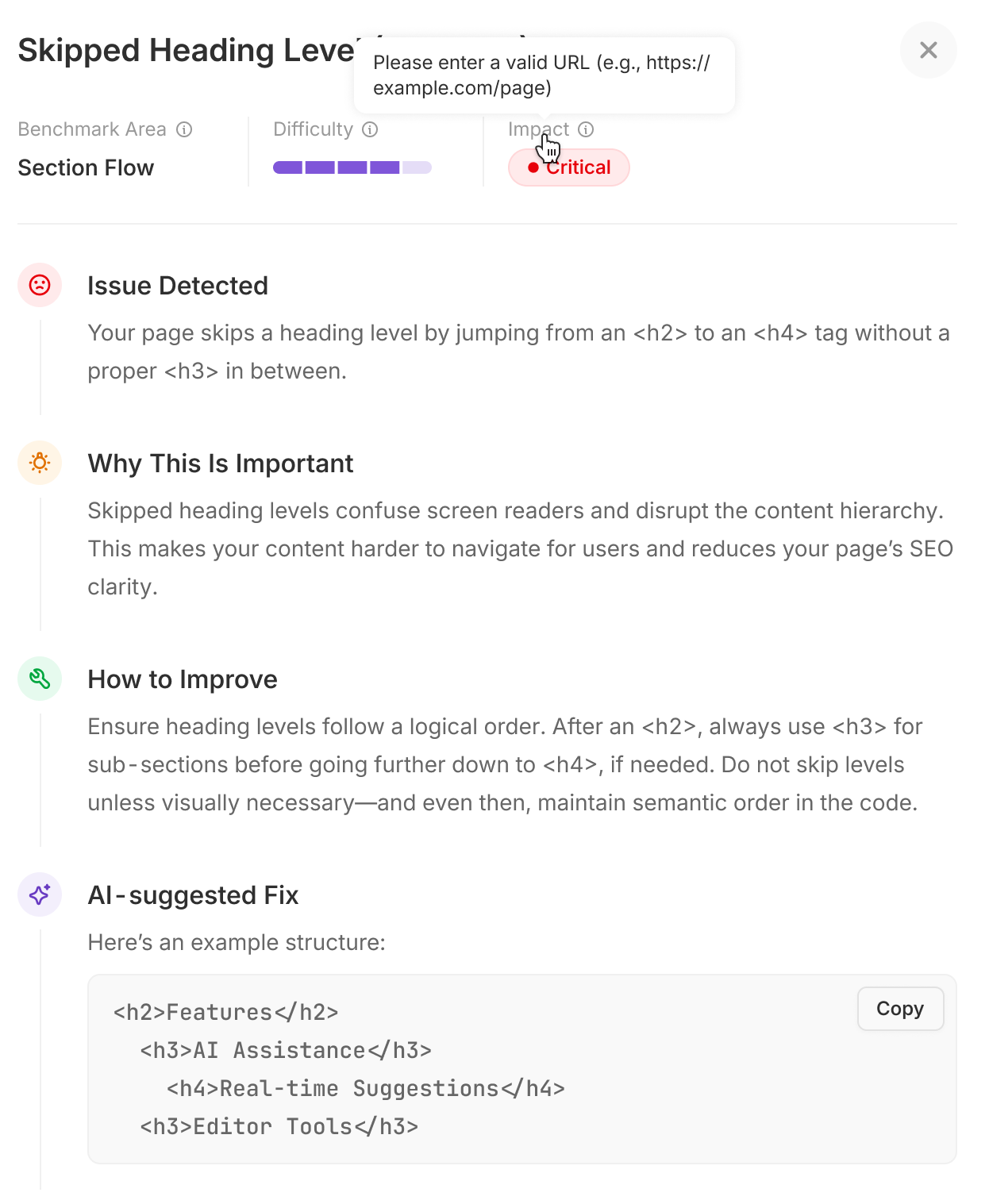Expand the Issue Detected section heading

pos(178,285)
